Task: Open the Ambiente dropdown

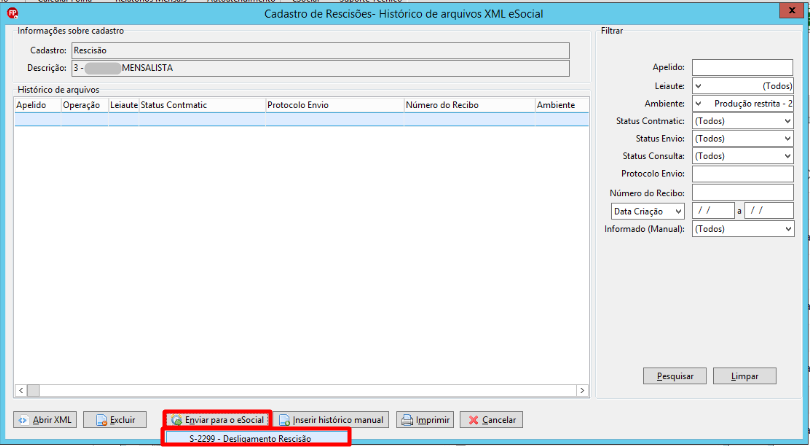Action: coord(743,103)
